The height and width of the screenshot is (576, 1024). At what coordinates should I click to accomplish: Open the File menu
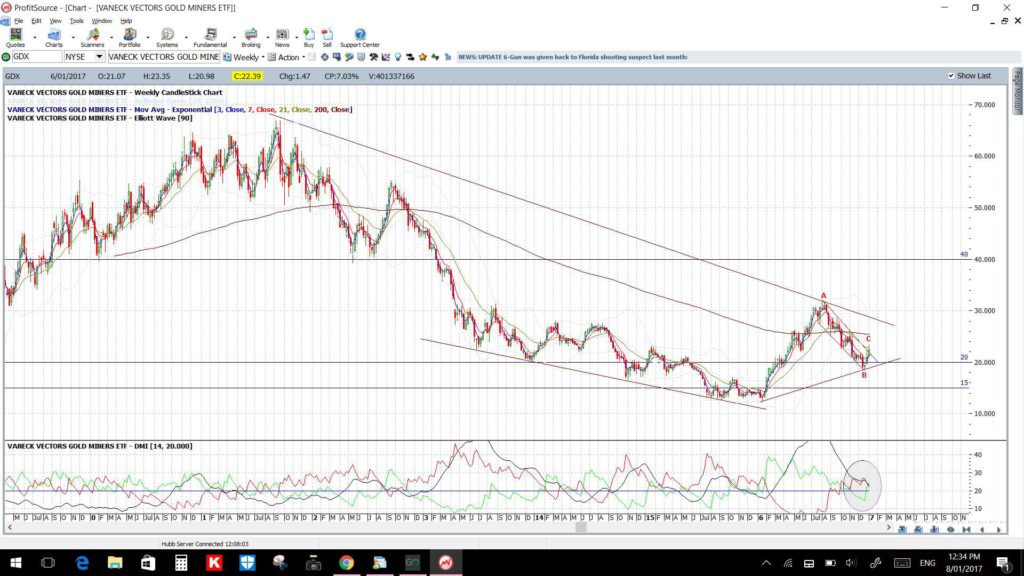tap(19, 21)
